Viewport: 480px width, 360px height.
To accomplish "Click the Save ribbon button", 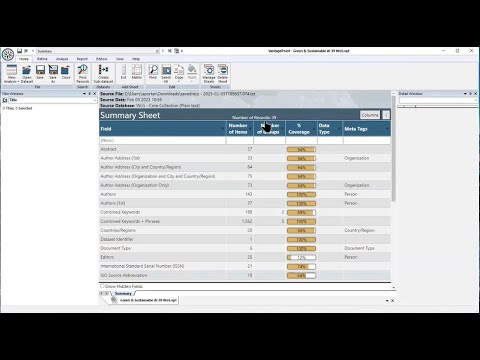I will click(40, 72).
